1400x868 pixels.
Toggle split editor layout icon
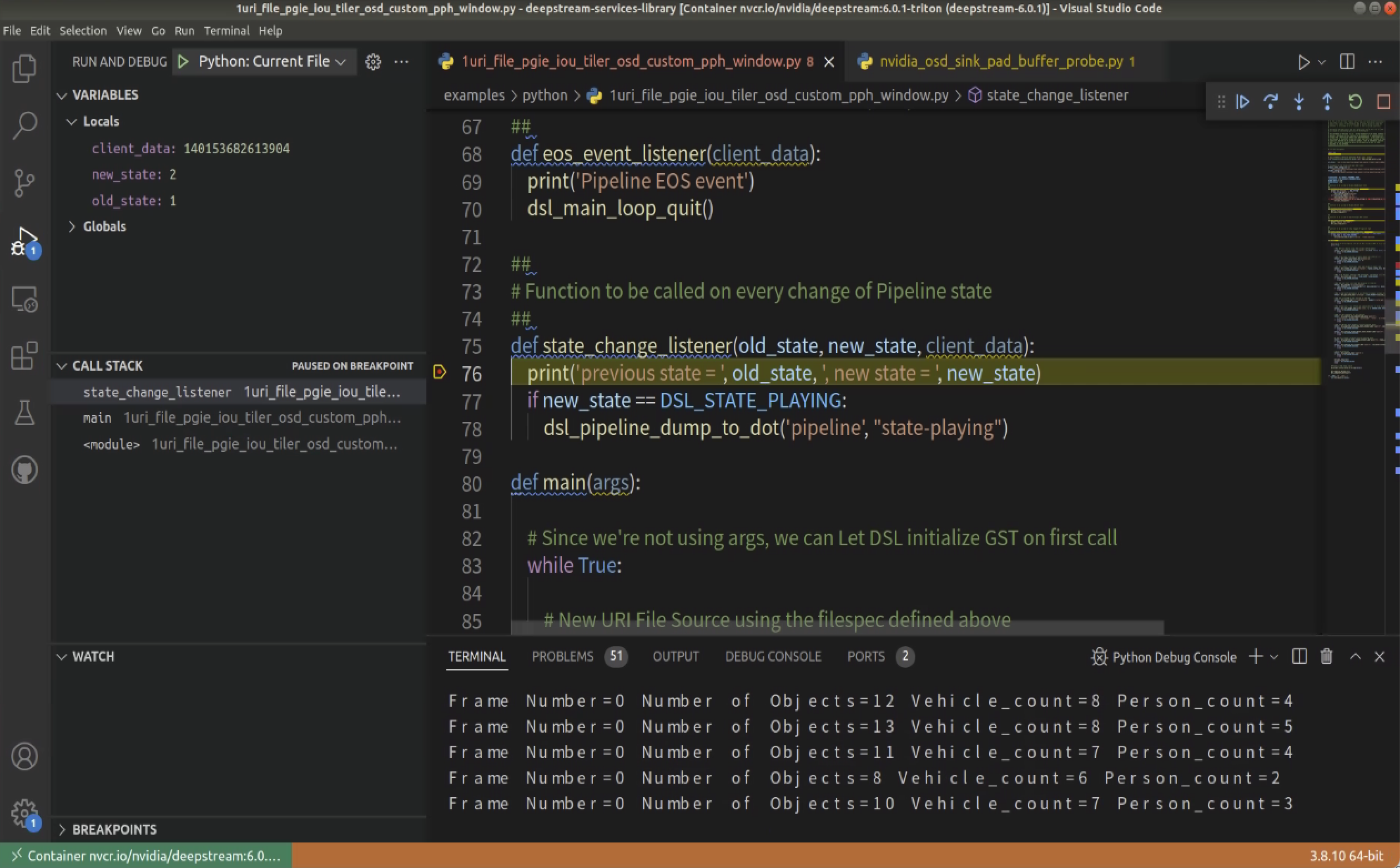1346,62
